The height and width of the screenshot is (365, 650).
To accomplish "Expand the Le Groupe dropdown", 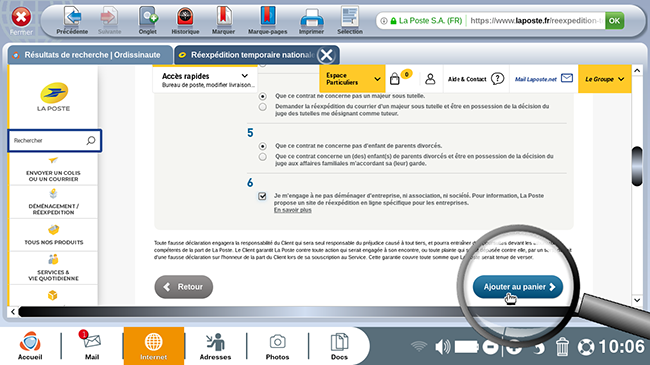I will 604,79.
